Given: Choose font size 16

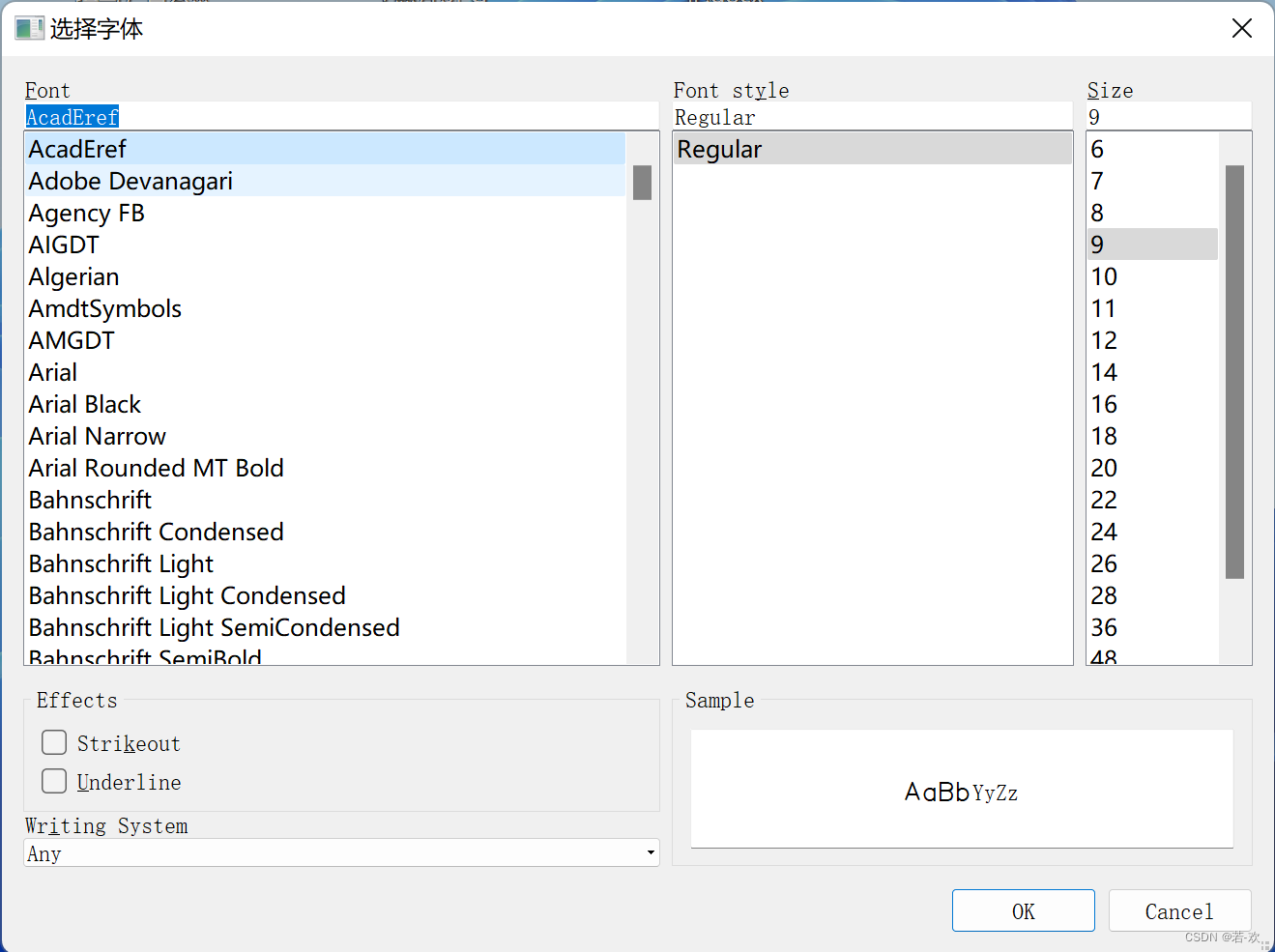Looking at the screenshot, I should [1152, 404].
